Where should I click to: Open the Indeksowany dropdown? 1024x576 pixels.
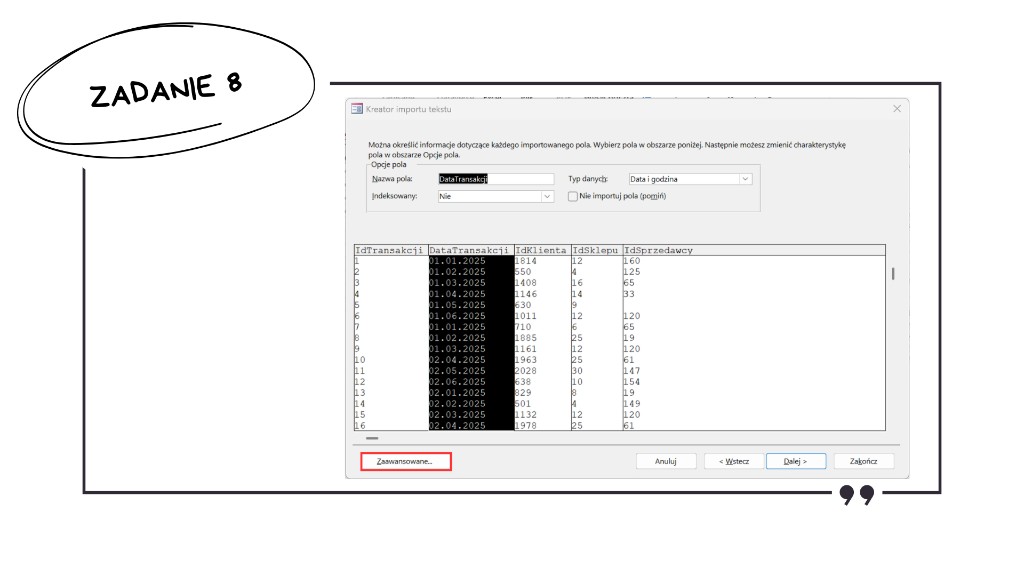[x=547, y=196]
